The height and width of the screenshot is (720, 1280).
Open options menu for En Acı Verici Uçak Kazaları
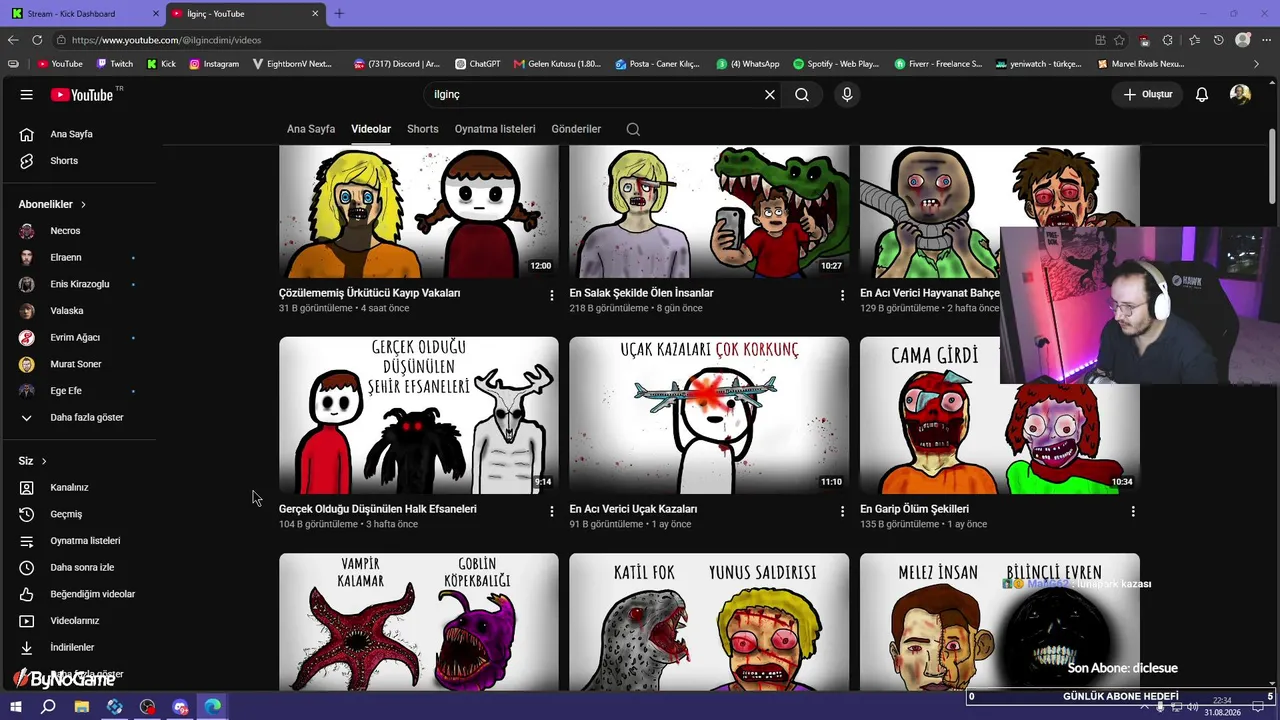842,511
